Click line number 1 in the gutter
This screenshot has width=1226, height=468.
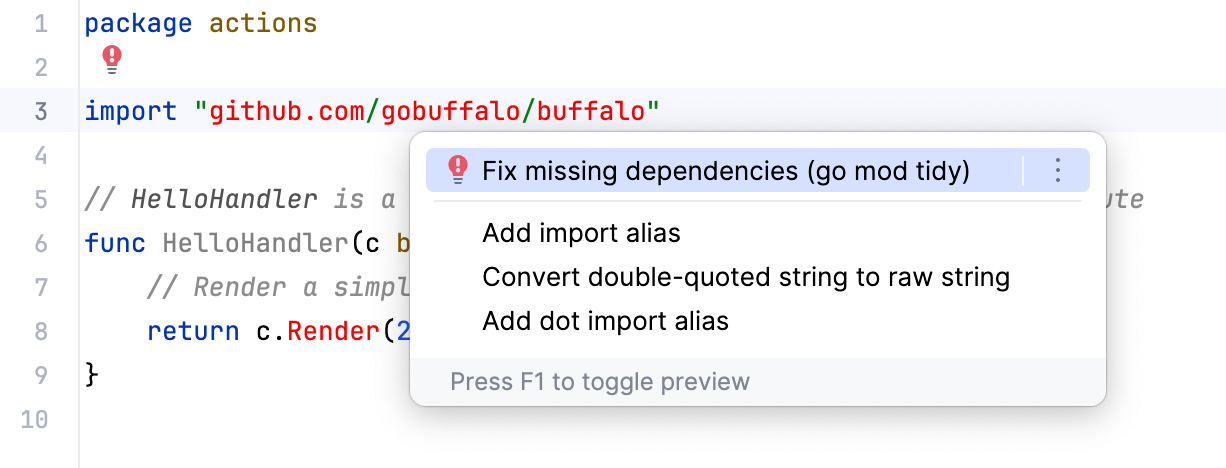point(41,24)
